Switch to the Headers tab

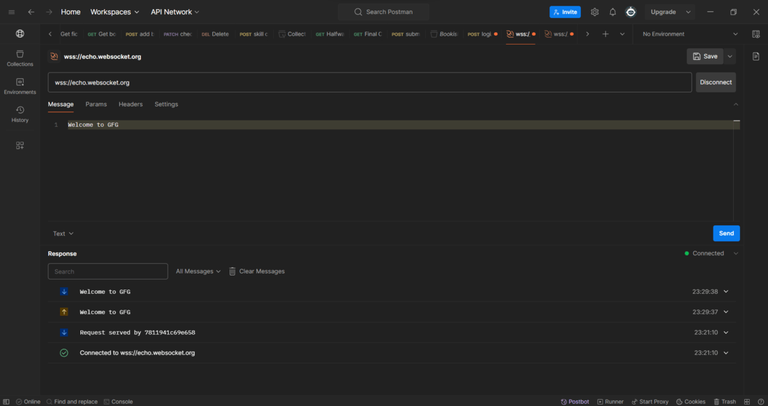coord(130,104)
